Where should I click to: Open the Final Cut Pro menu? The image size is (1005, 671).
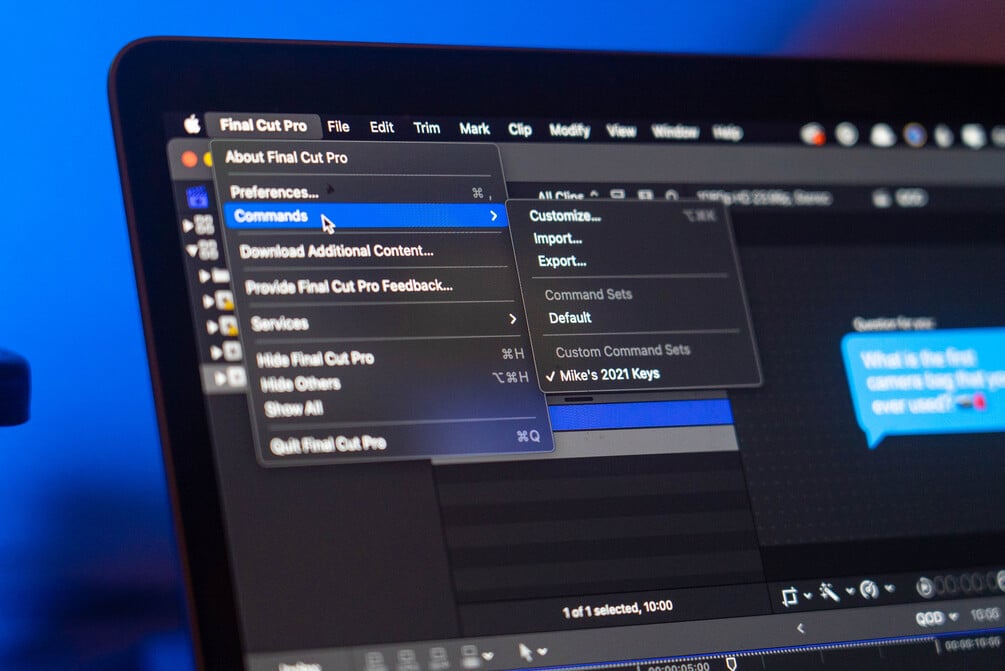(x=263, y=125)
